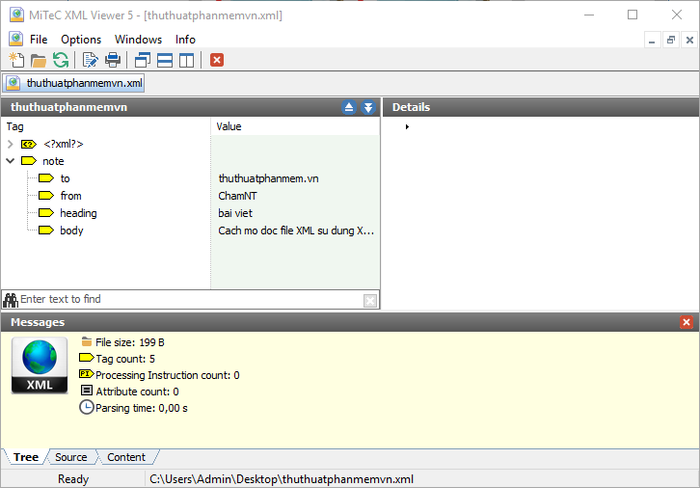This screenshot has width=700, height=488.
Task: Collapse the note node
Action: (x=10, y=161)
